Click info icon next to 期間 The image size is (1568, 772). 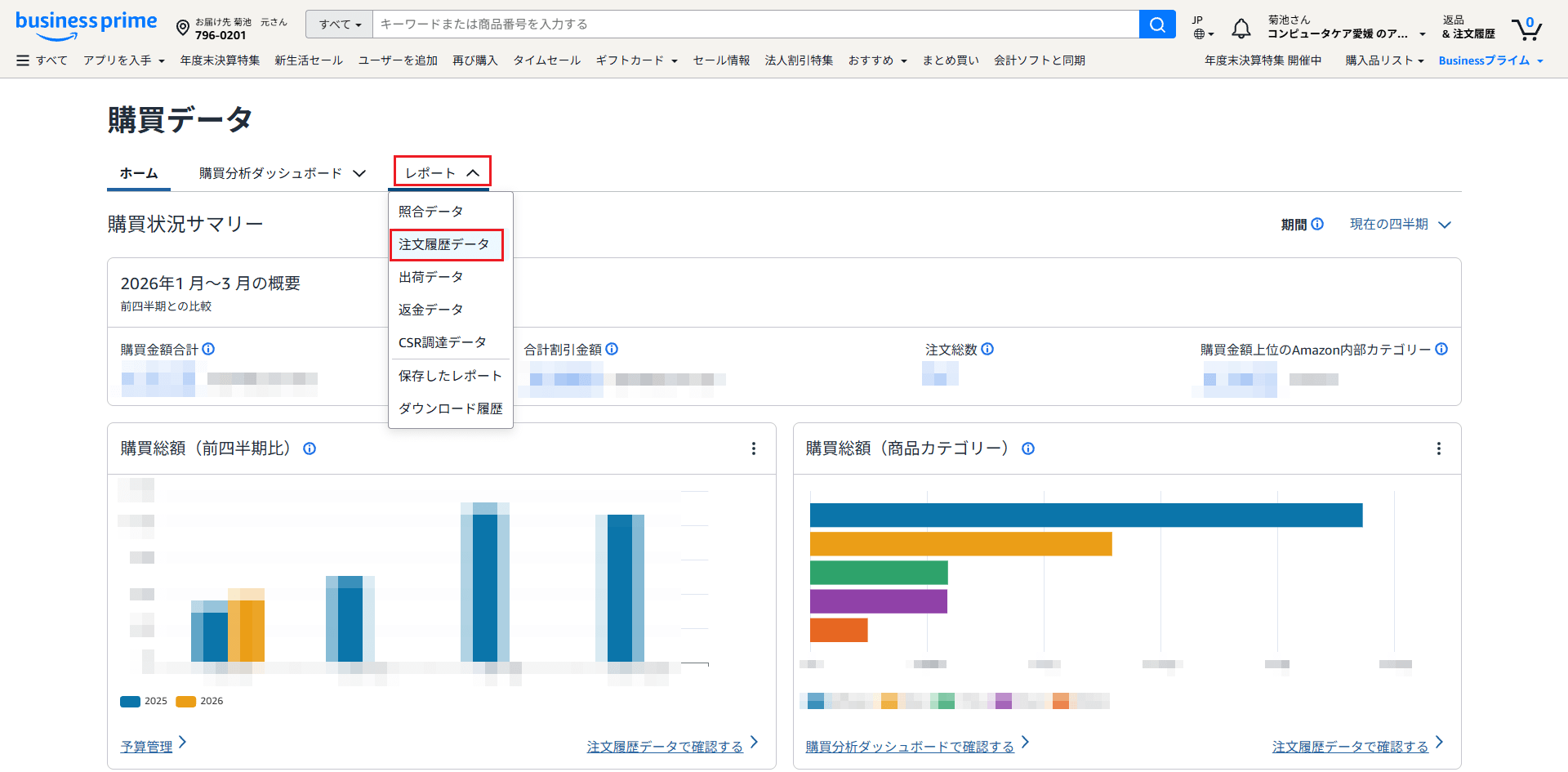coord(1317,224)
